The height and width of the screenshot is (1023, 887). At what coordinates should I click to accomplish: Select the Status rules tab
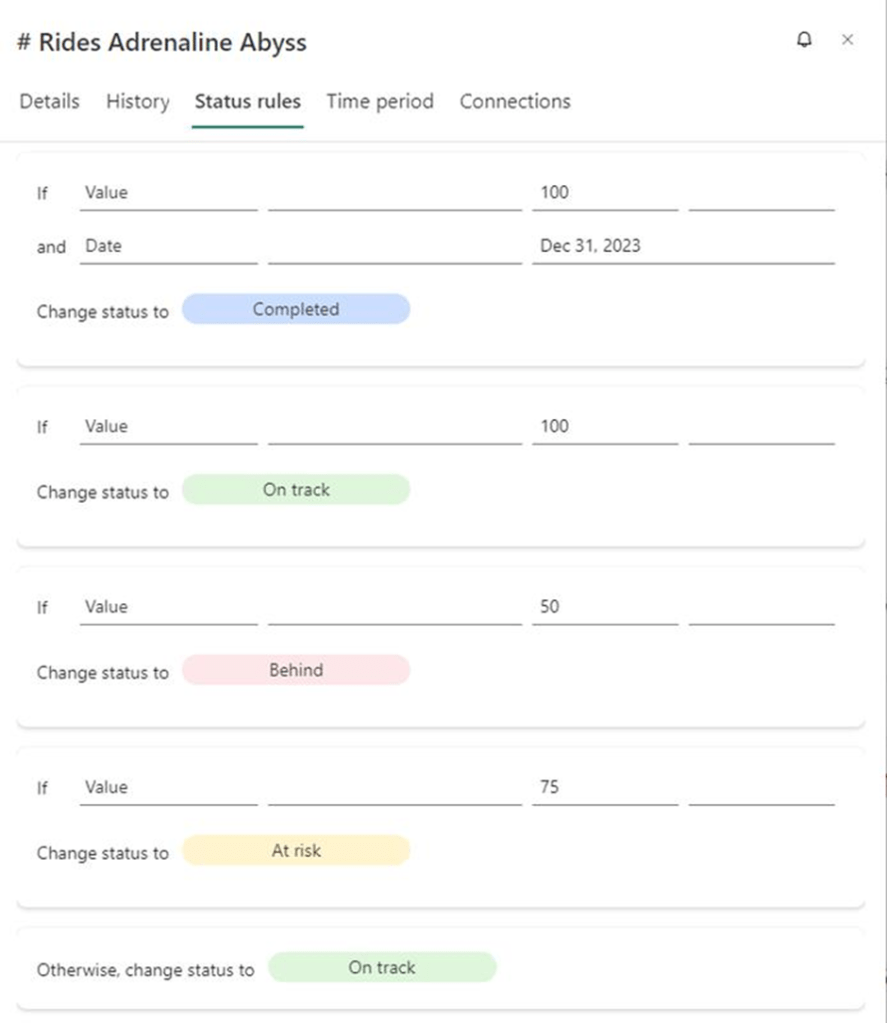pos(247,101)
